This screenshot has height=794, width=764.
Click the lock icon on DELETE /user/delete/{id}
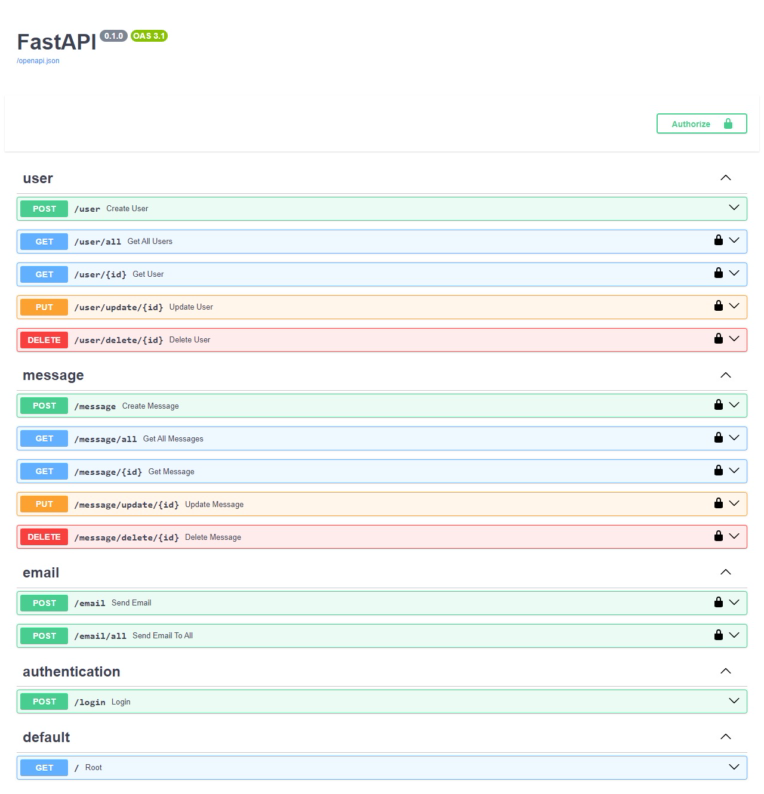[718, 338]
